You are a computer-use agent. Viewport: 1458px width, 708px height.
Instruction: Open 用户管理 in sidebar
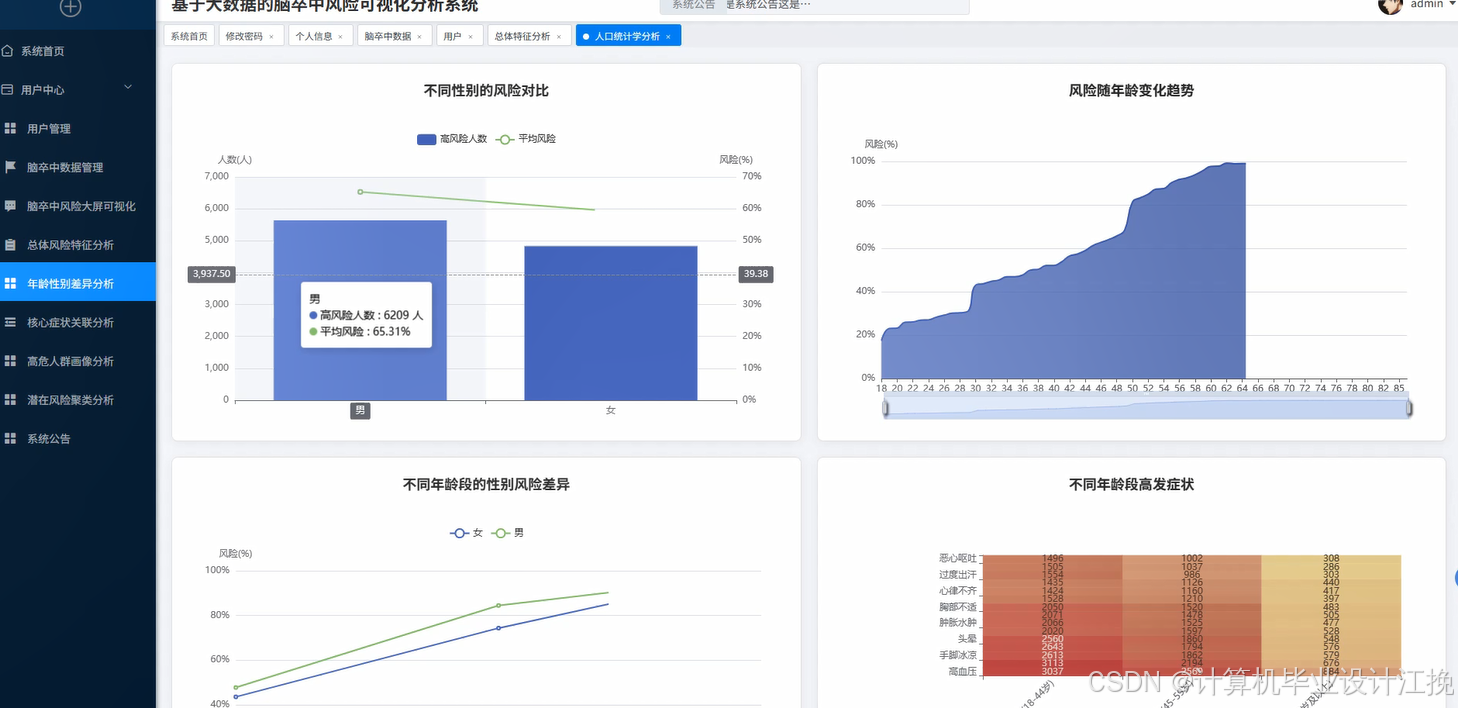pyautogui.click(x=78, y=128)
